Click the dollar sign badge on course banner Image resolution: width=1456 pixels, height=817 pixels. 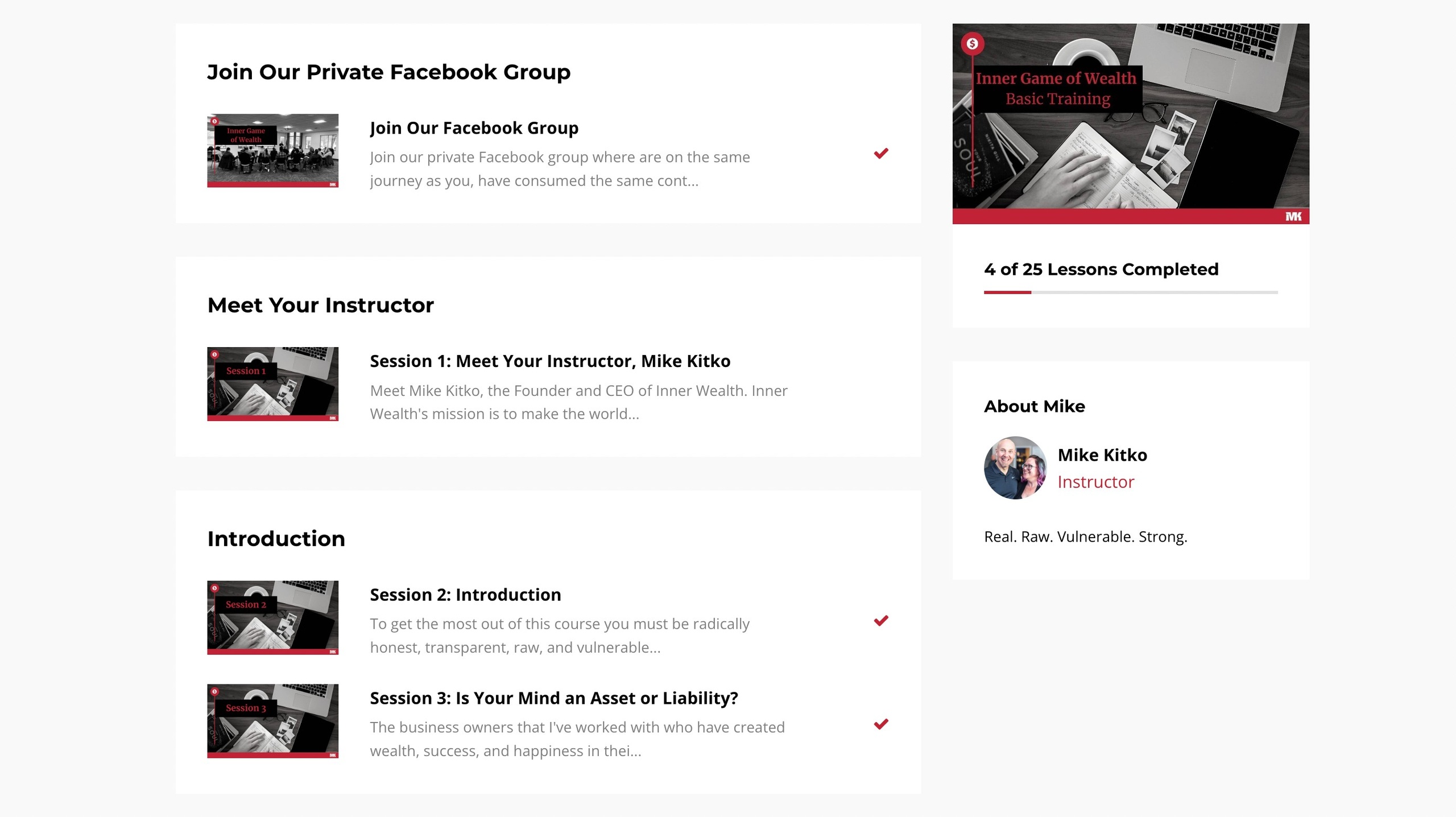pyautogui.click(x=973, y=44)
